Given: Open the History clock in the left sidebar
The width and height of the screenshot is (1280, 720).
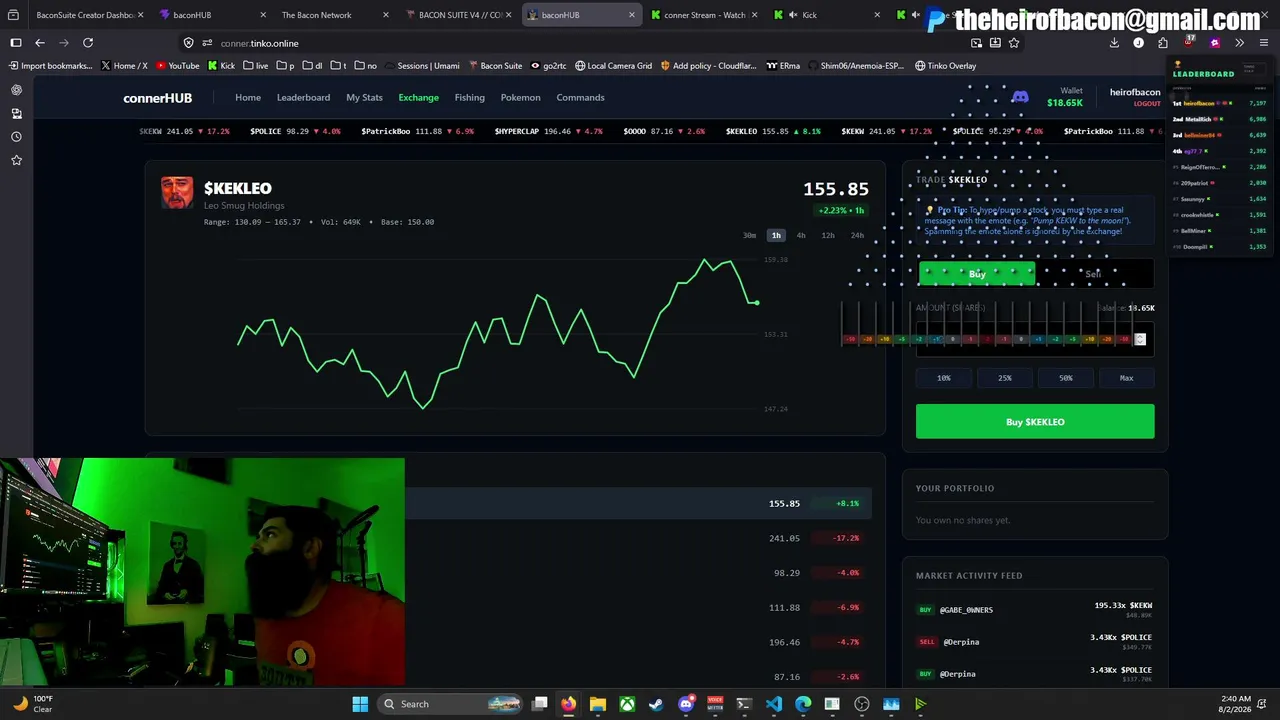Looking at the screenshot, I should [x=16, y=137].
